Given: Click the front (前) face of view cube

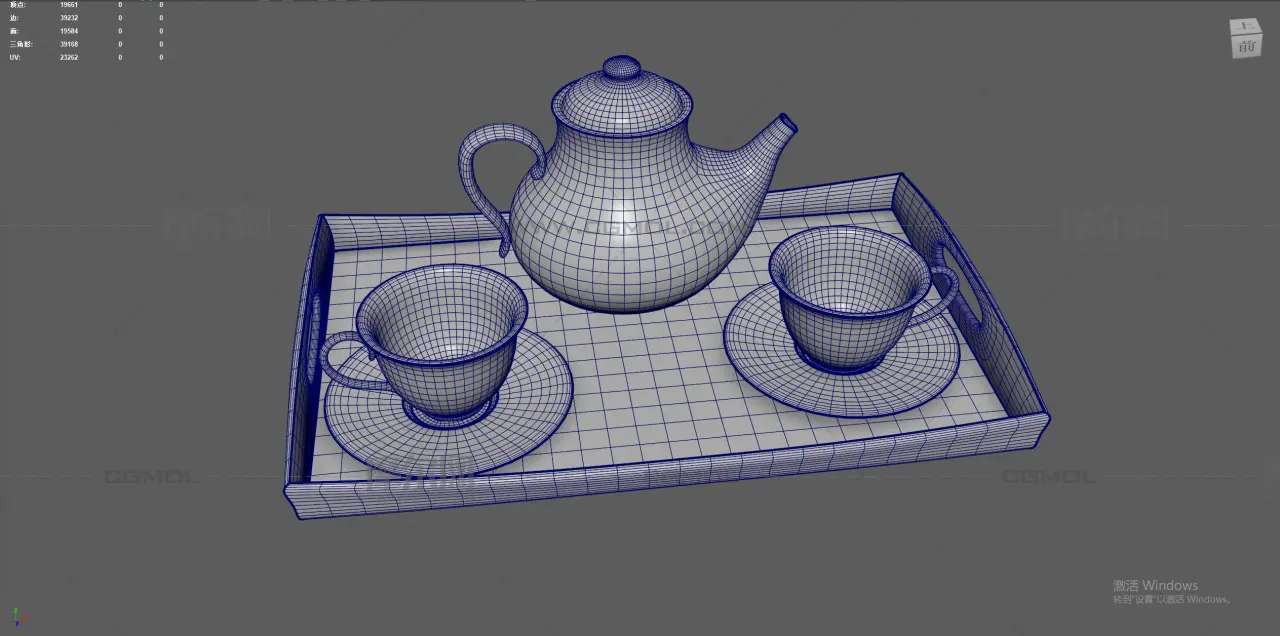Looking at the screenshot, I should 1245,45.
